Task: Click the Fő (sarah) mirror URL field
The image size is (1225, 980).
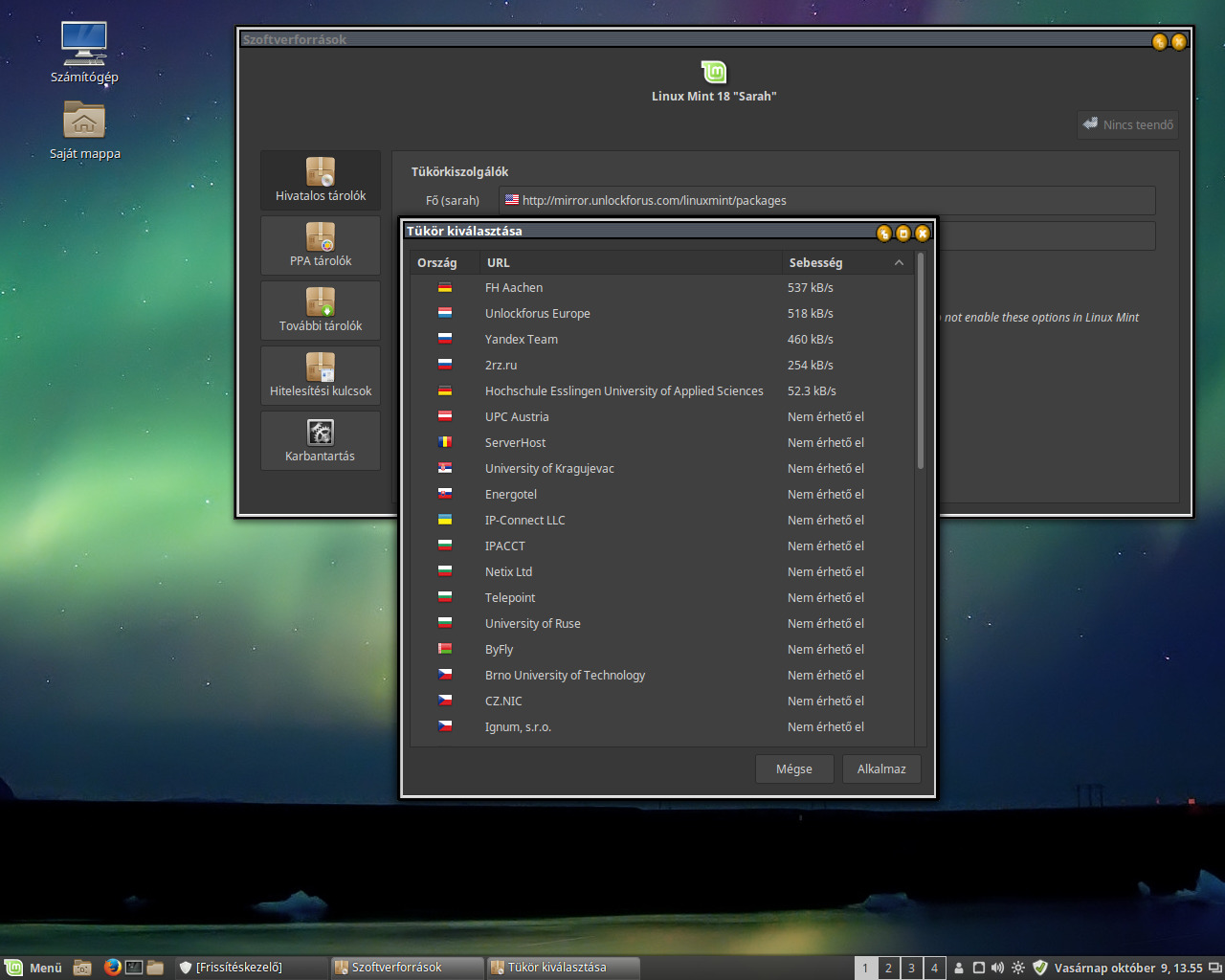Action: point(827,200)
